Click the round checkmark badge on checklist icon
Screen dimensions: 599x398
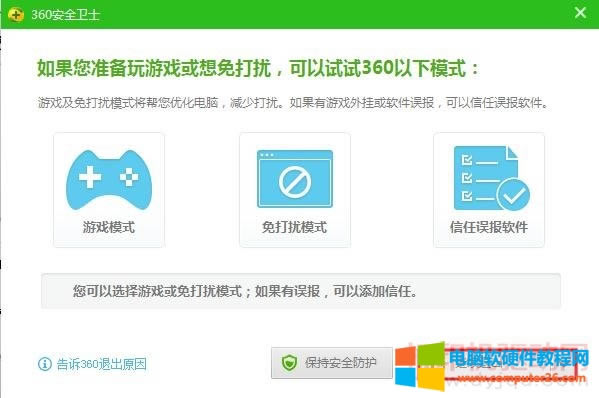[513, 195]
